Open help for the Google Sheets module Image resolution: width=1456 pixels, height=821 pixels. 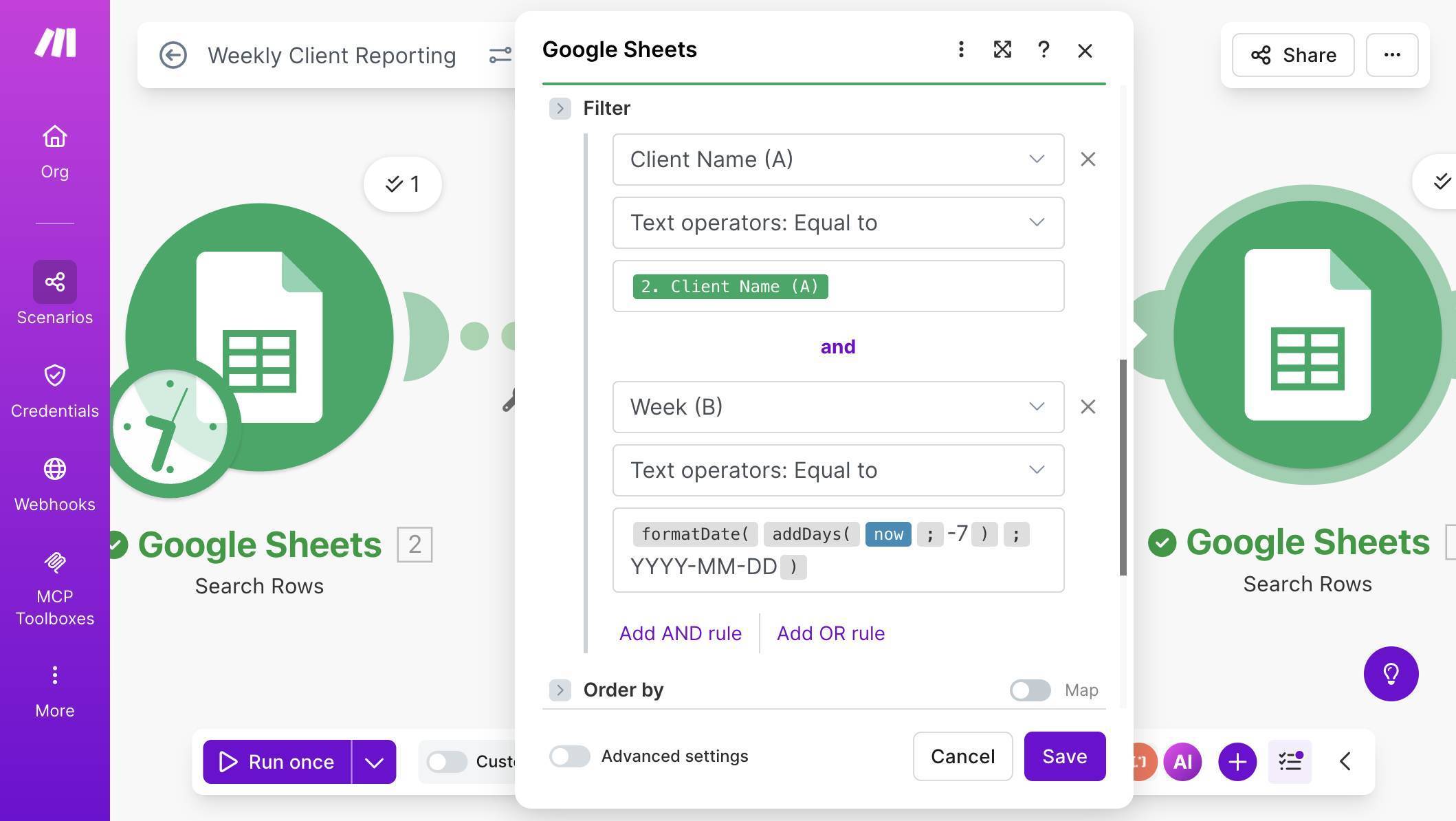(1044, 50)
